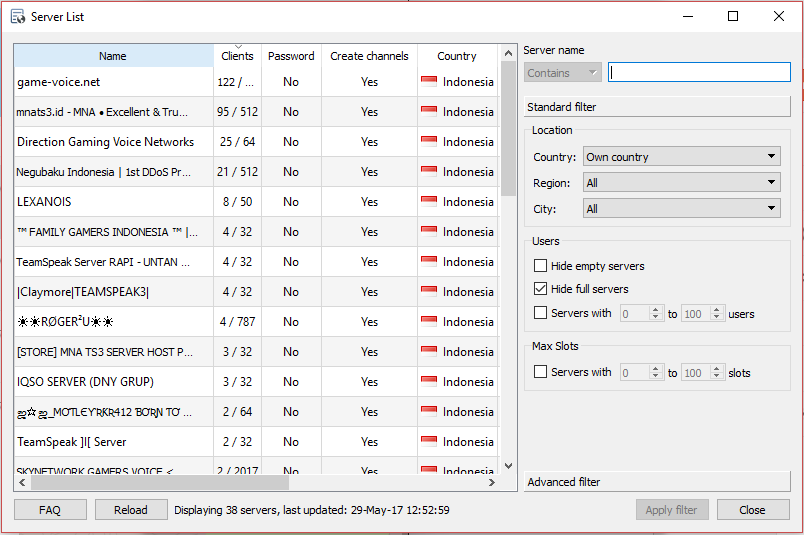Select the RØGER²U server row
This screenshot has width=804, height=535.
click(x=256, y=322)
